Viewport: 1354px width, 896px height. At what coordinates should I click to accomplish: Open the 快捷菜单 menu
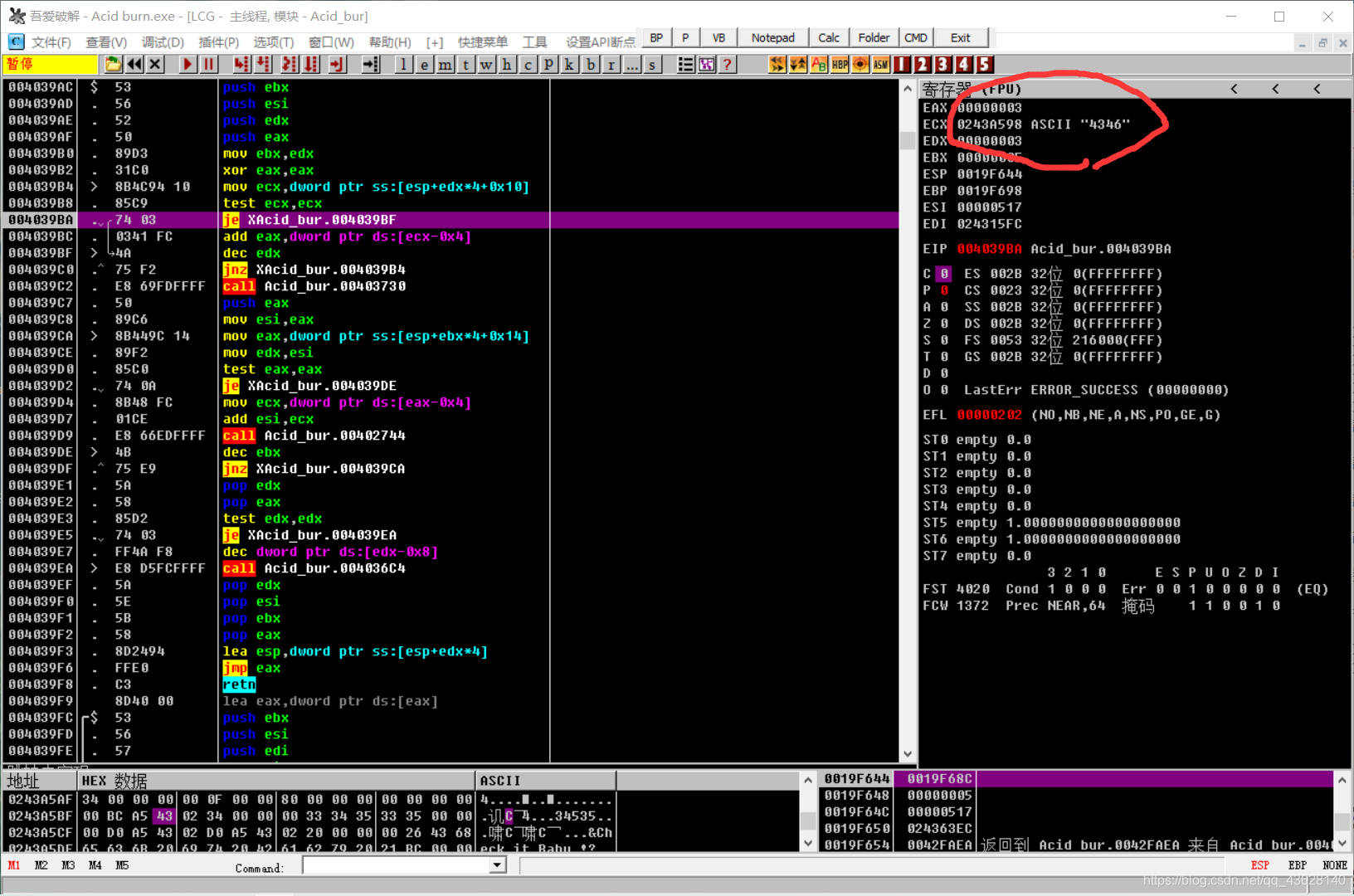pos(483,42)
